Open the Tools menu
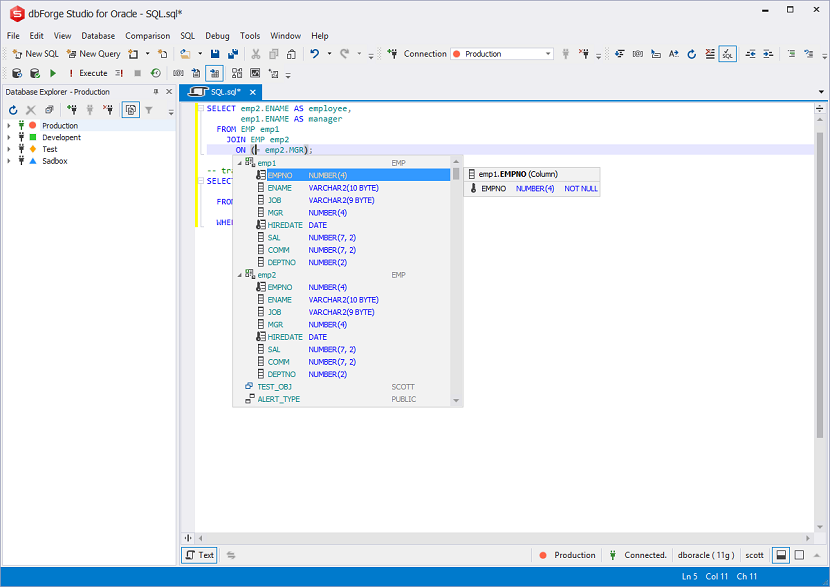The height and width of the screenshot is (587, 830). tap(250, 35)
